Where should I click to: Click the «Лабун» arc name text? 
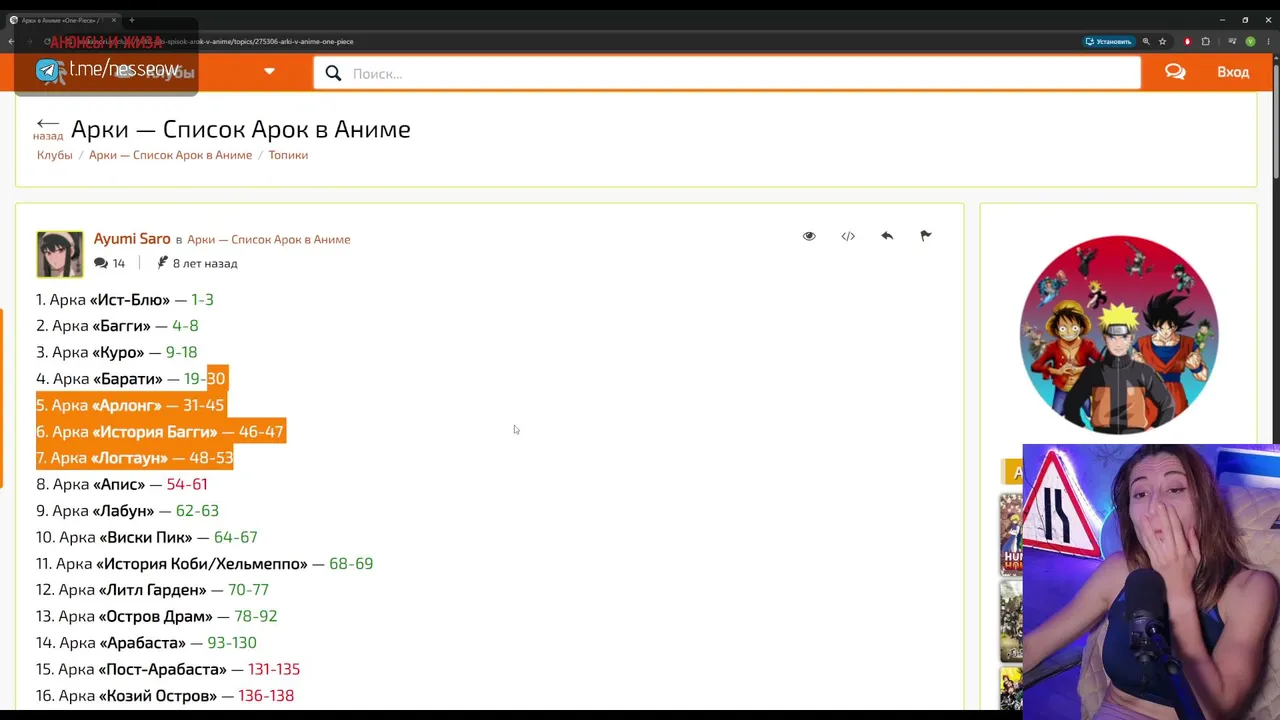123,511
